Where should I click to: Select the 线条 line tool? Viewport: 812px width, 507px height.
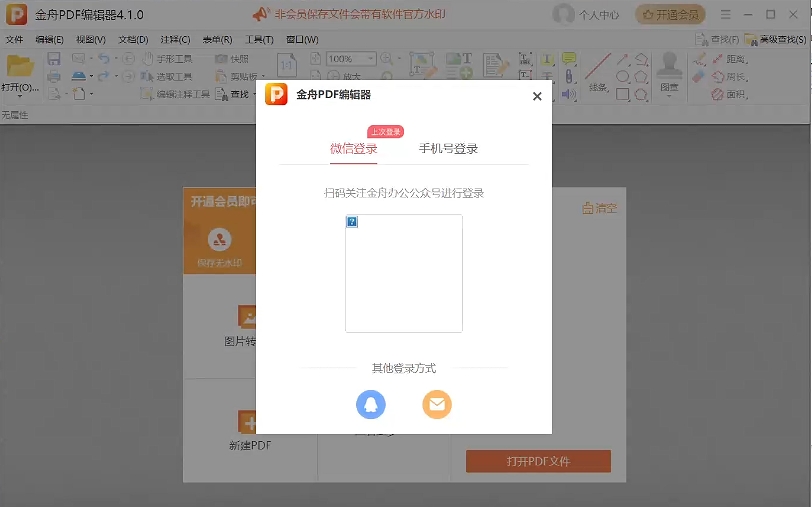click(598, 73)
